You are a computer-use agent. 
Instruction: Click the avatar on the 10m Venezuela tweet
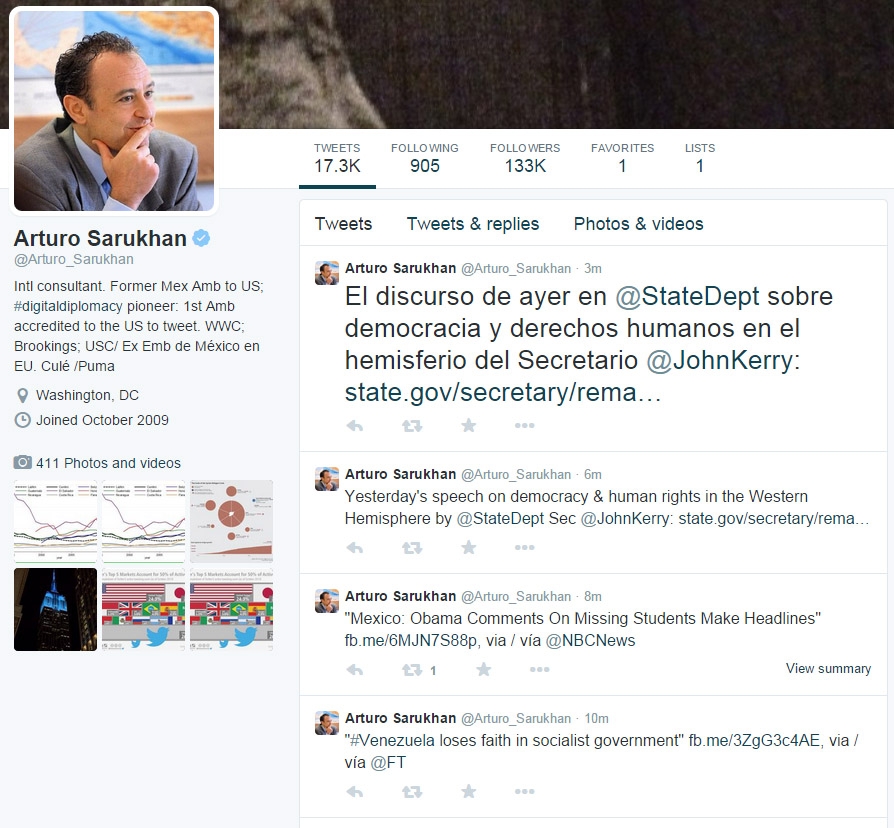click(327, 723)
